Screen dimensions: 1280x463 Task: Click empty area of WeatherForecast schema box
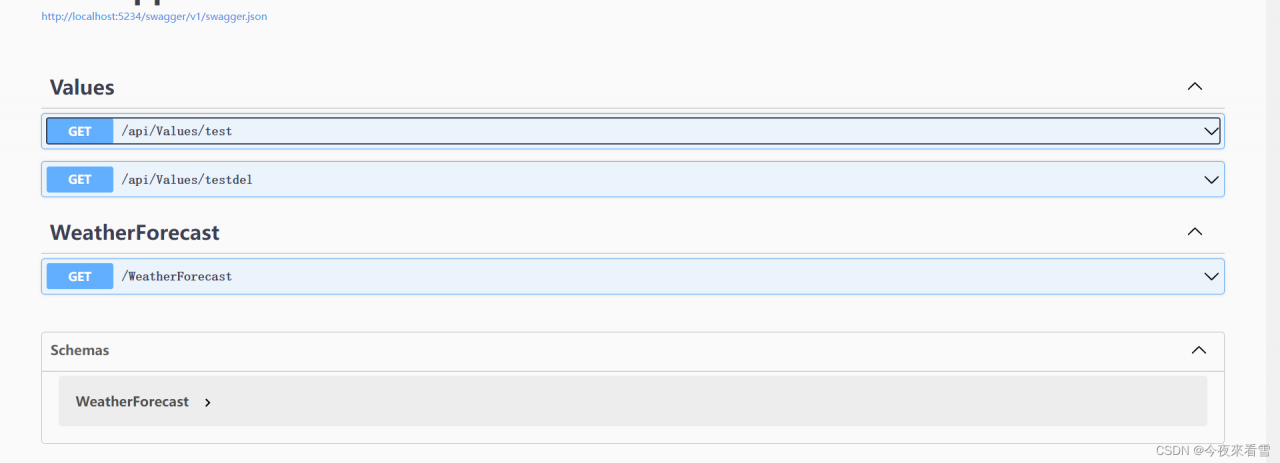point(700,402)
